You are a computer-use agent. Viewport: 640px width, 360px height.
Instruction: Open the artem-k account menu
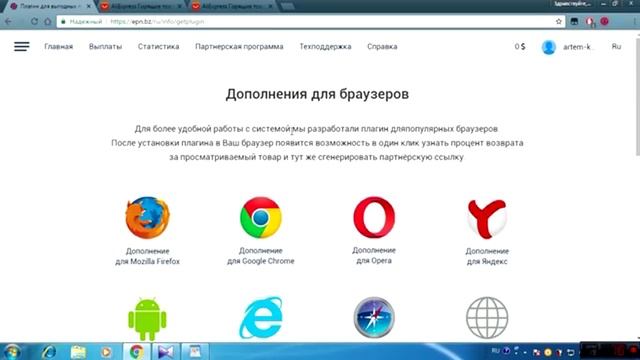pos(577,47)
